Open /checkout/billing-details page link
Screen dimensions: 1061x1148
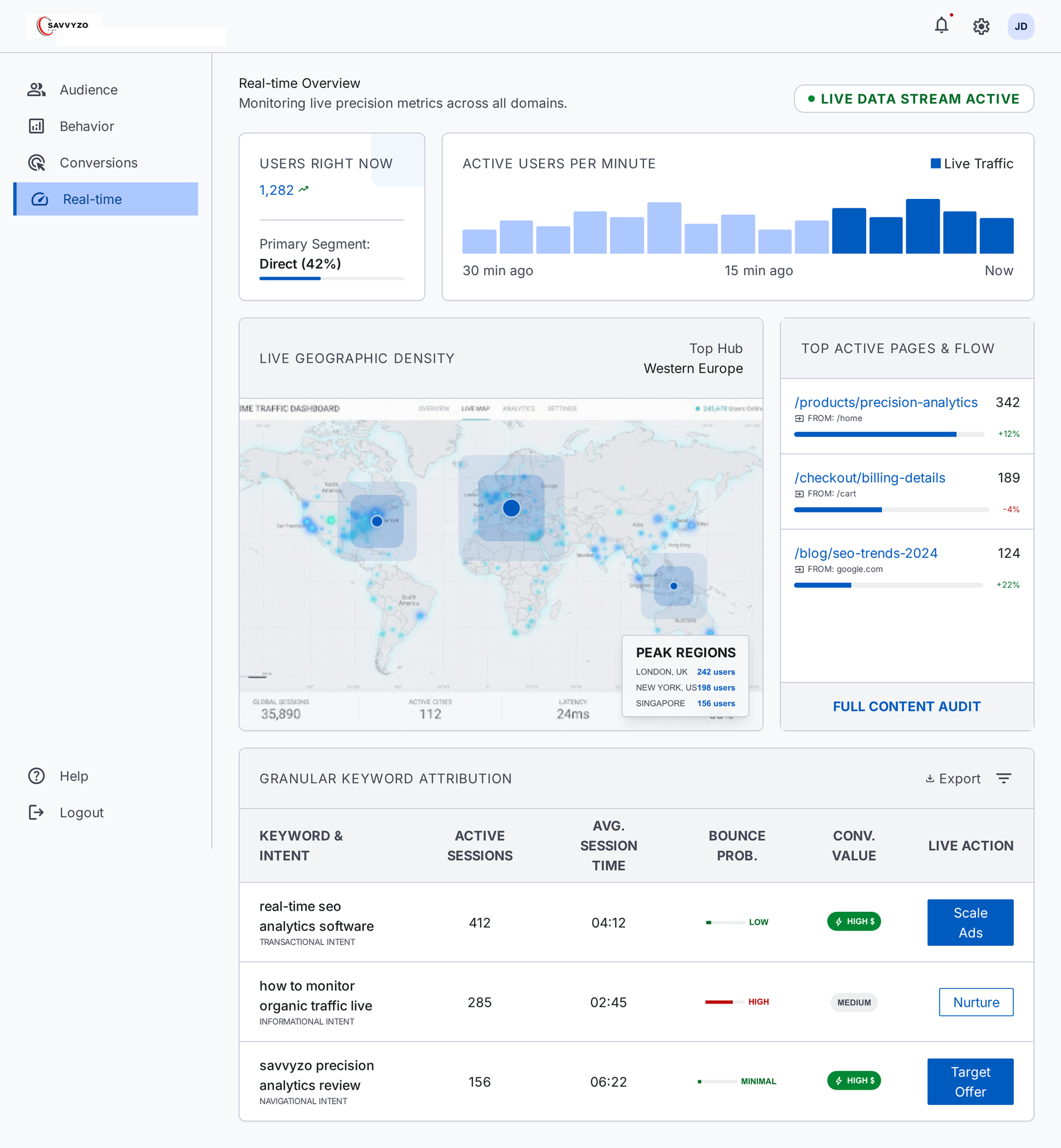[869, 478]
